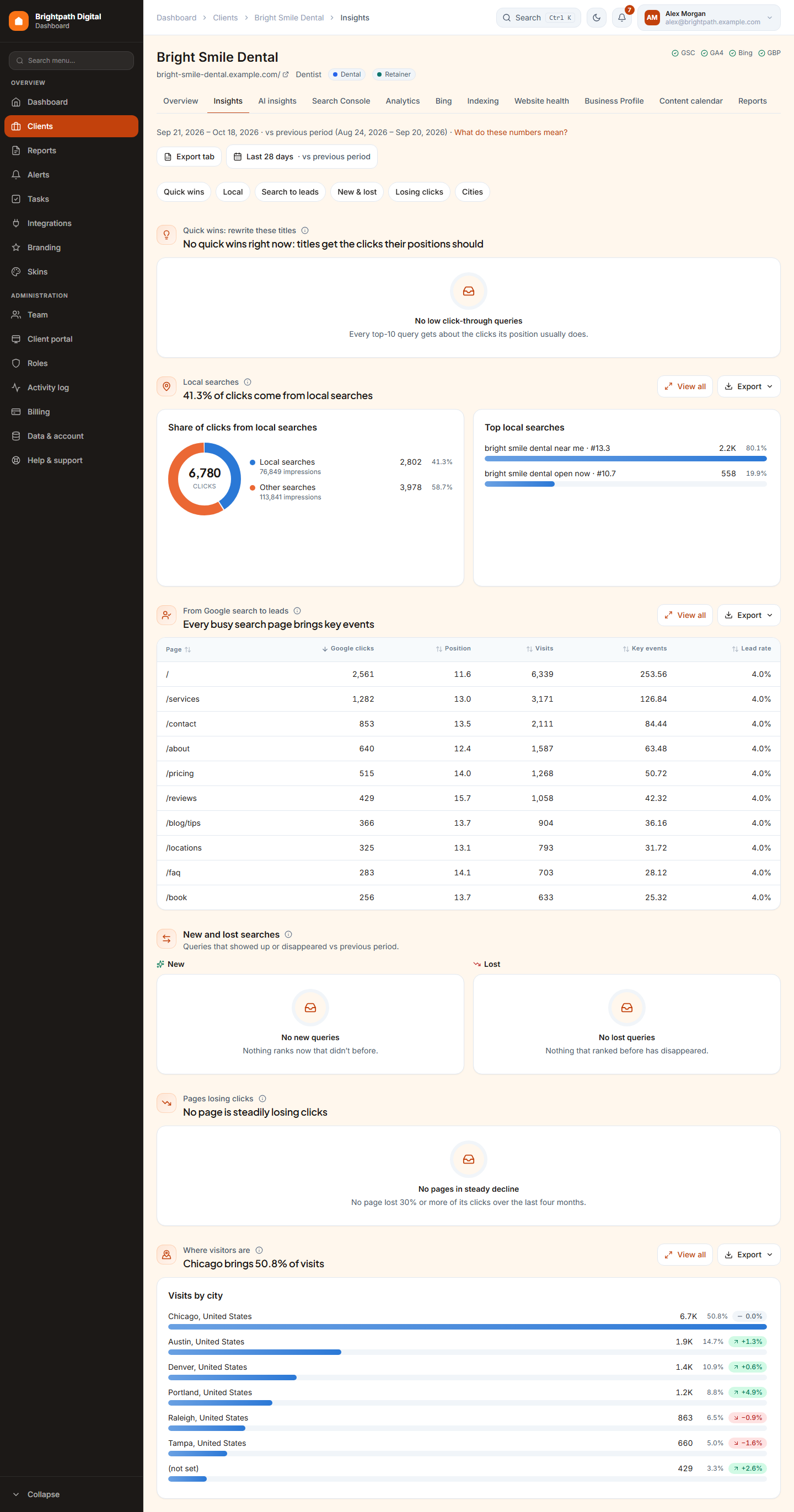Open "What do these numbers mean?" link

pyautogui.click(x=511, y=133)
